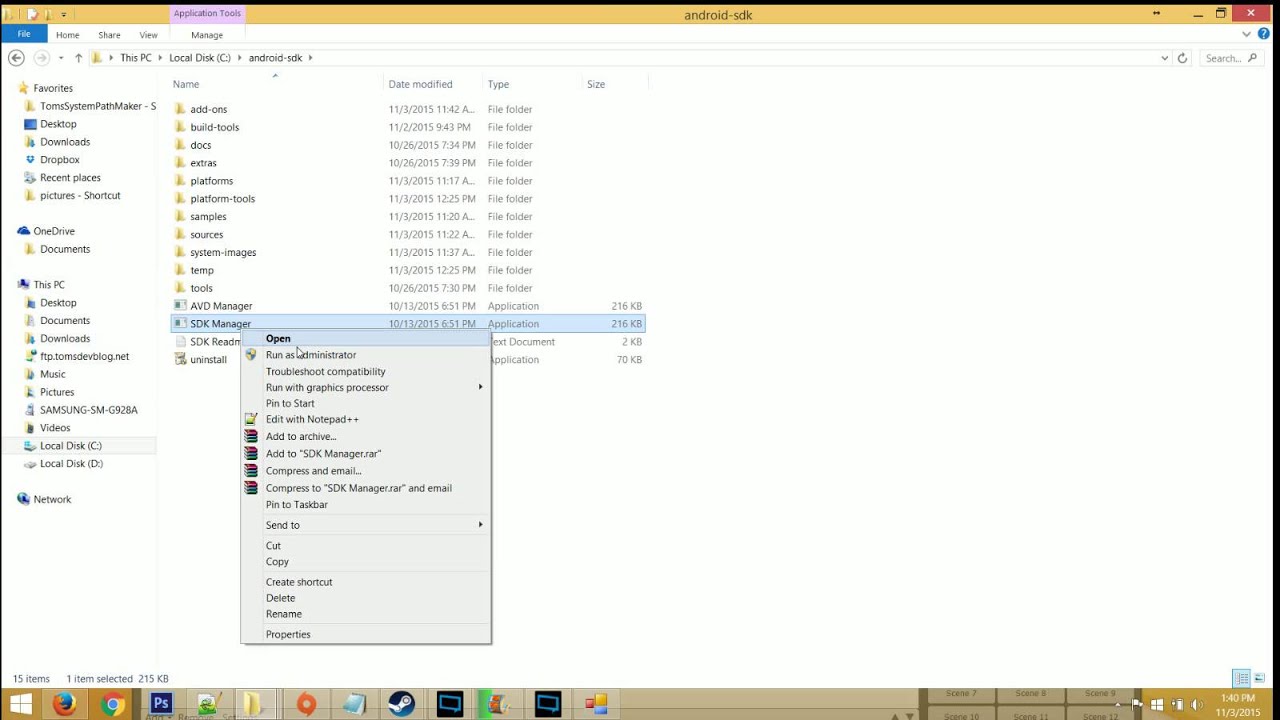Image resolution: width=1280 pixels, height=720 pixels.
Task: Open recent locations dropdown arrow
Action: [x=61, y=58]
